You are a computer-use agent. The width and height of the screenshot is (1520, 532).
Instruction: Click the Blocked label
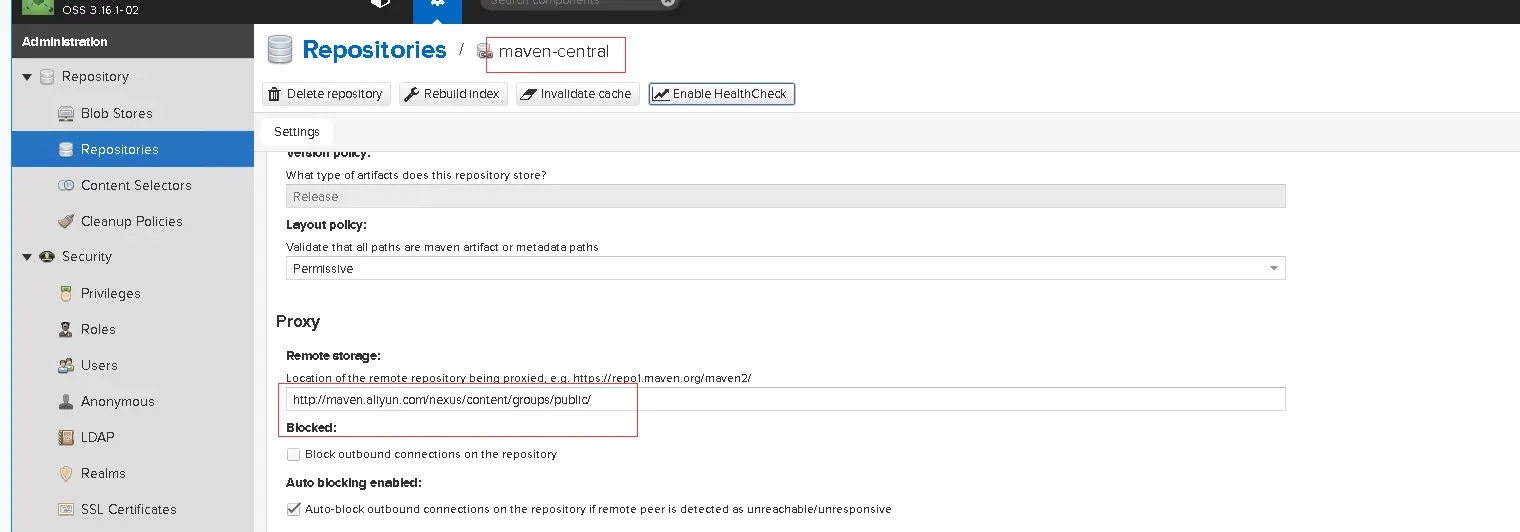pos(311,428)
